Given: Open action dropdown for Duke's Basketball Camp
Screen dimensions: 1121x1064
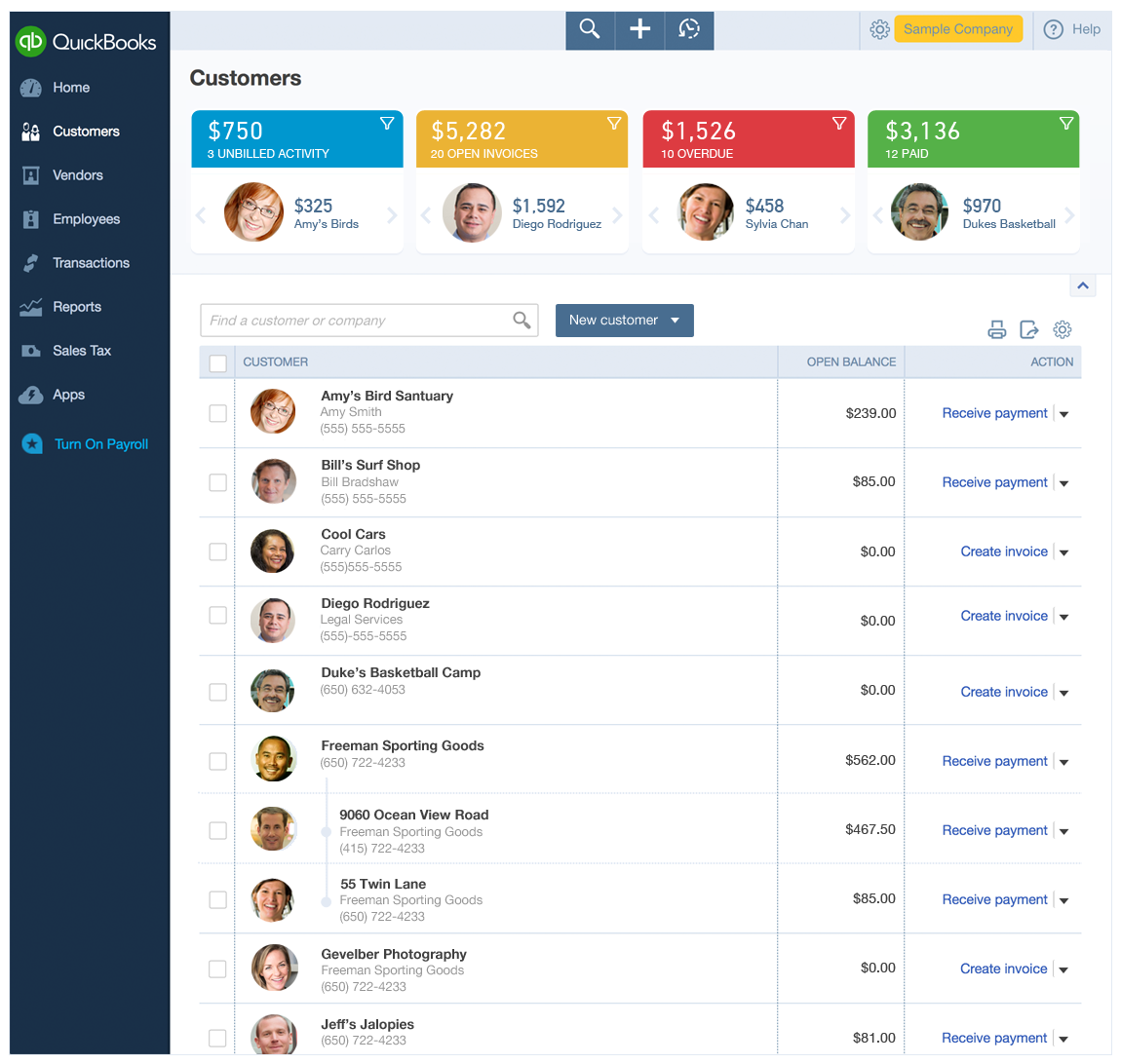Looking at the screenshot, I should pos(1063,693).
